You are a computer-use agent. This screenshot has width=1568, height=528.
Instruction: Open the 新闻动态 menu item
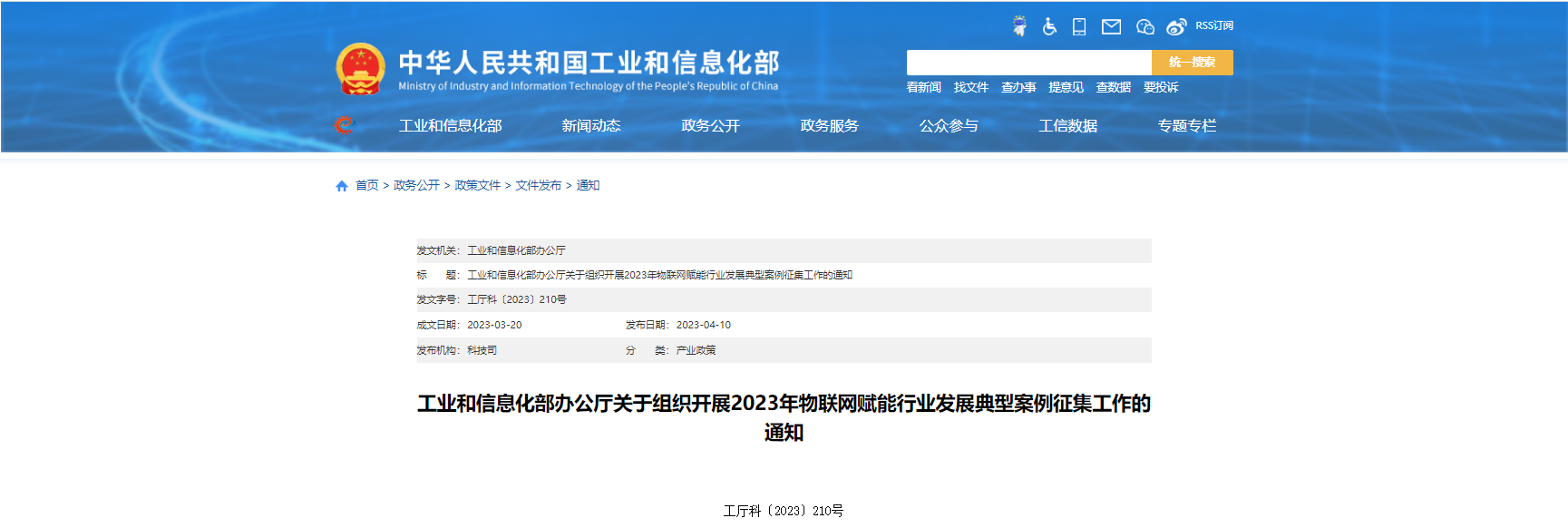pyautogui.click(x=590, y=126)
